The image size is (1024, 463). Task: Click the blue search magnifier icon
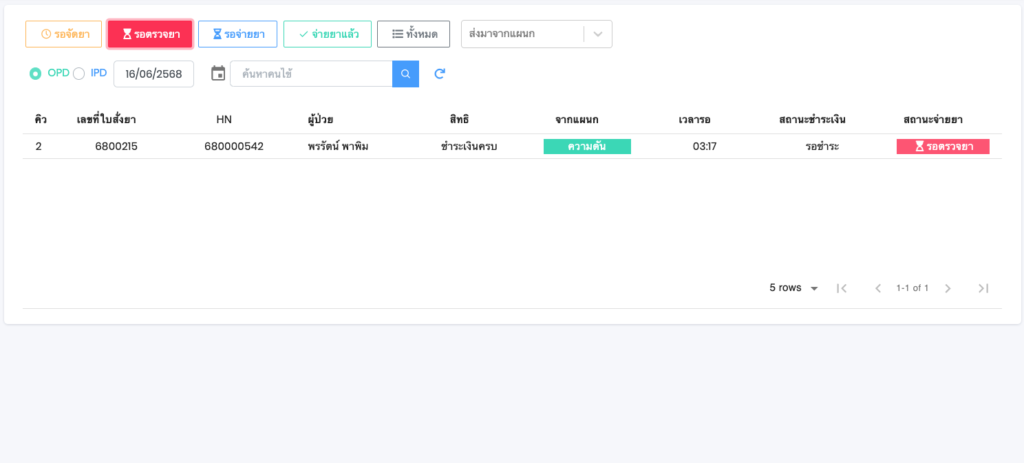coord(405,74)
